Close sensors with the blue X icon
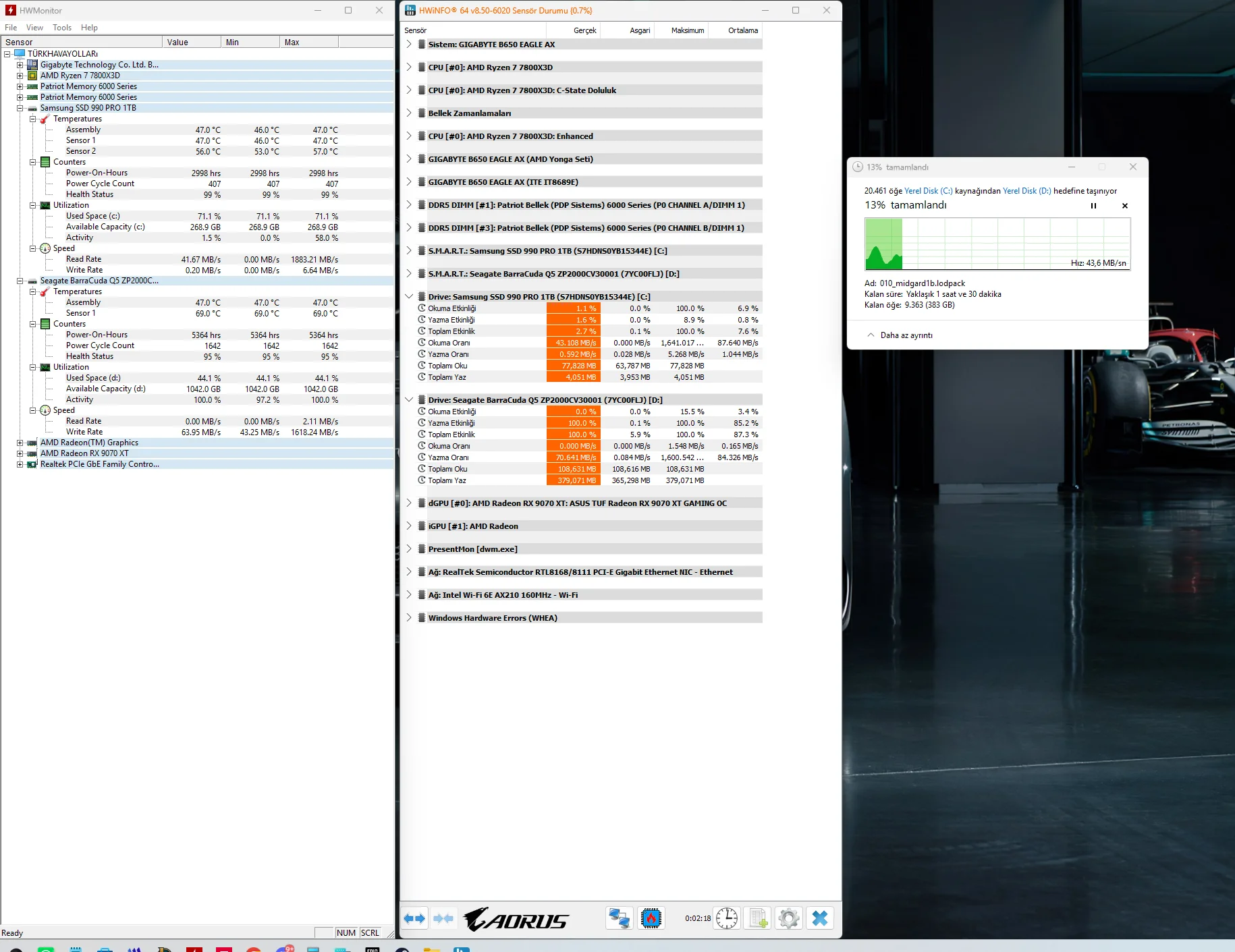This screenshot has width=1235, height=952. coord(820,918)
